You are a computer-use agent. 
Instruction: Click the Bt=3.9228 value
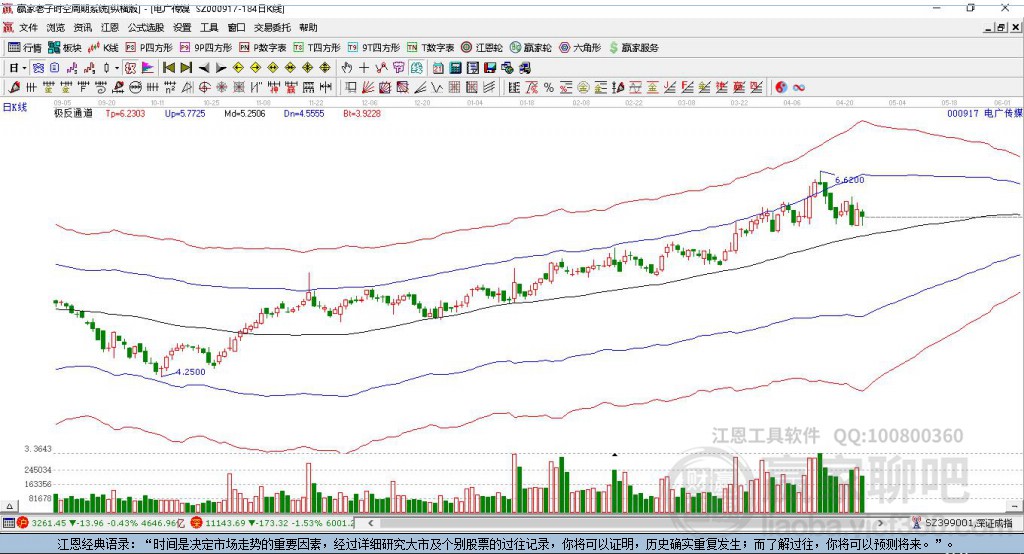[362, 113]
